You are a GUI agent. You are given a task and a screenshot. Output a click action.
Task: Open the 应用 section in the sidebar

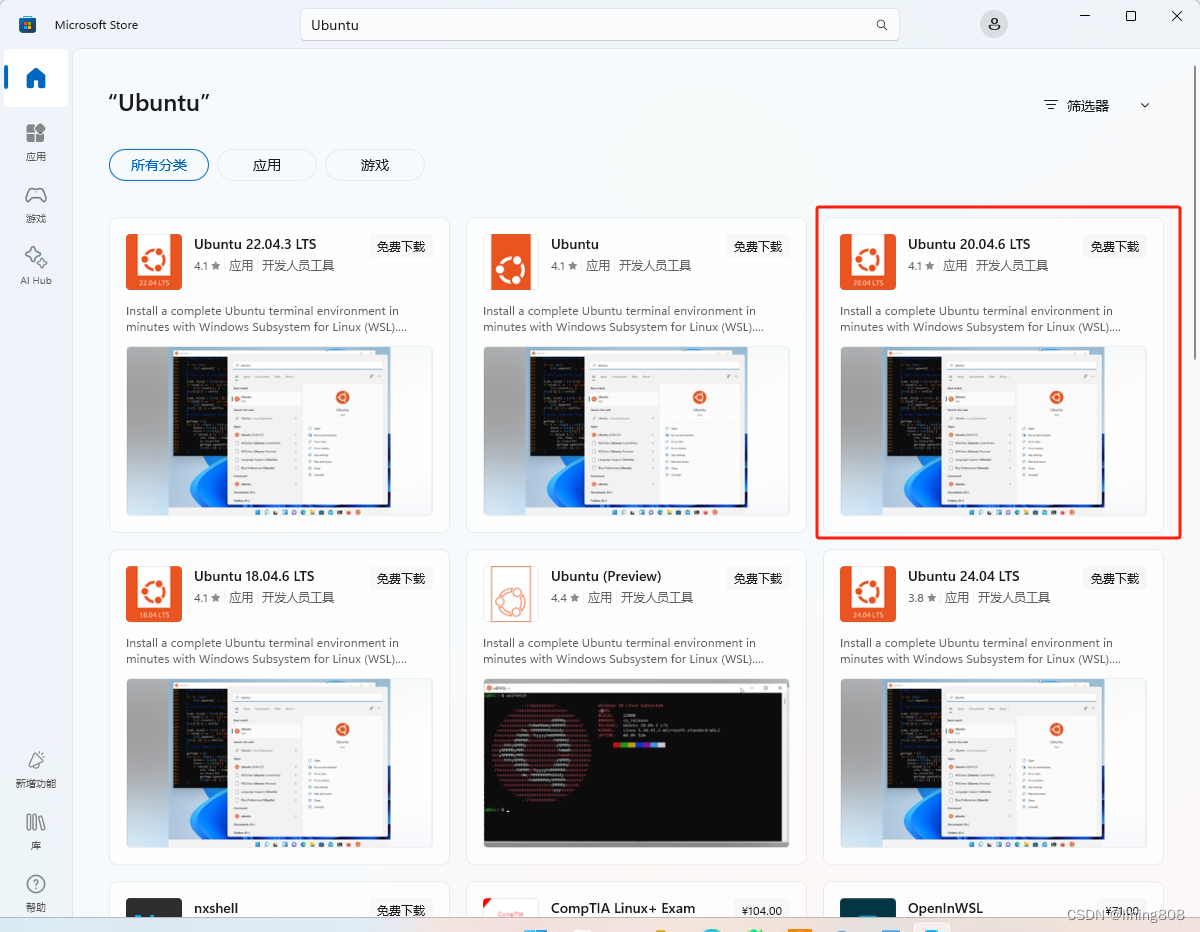point(36,142)
